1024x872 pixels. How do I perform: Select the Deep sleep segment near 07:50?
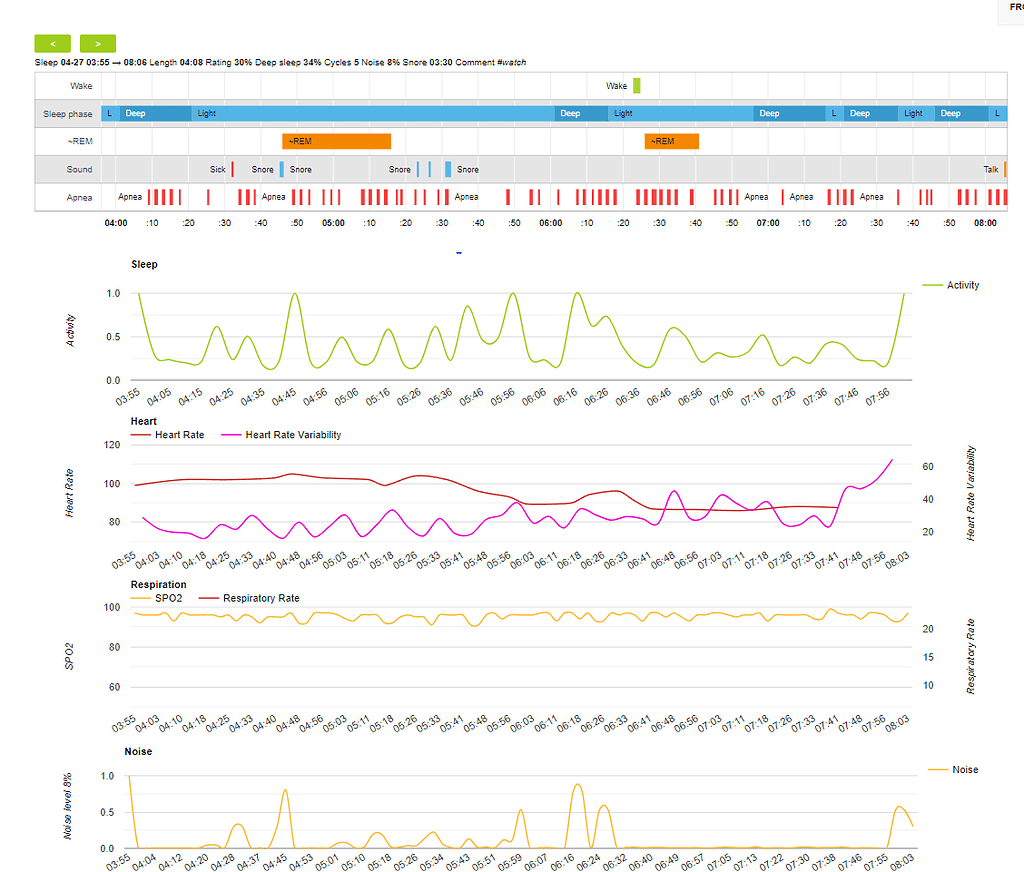pos(961,114)
